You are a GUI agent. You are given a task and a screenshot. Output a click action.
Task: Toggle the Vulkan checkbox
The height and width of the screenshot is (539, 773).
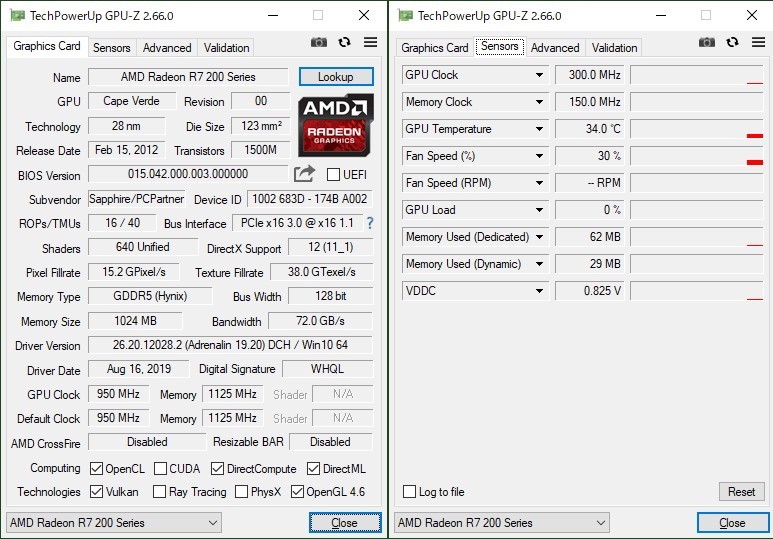click(96, 492)
